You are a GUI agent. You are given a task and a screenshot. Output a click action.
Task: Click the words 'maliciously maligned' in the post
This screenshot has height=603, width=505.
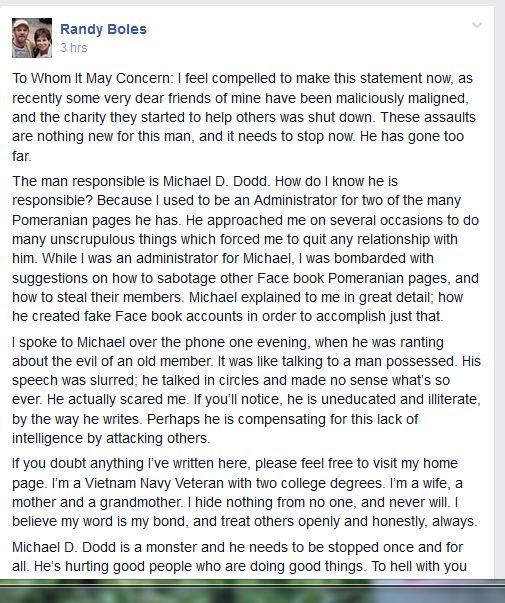(402, 98)
